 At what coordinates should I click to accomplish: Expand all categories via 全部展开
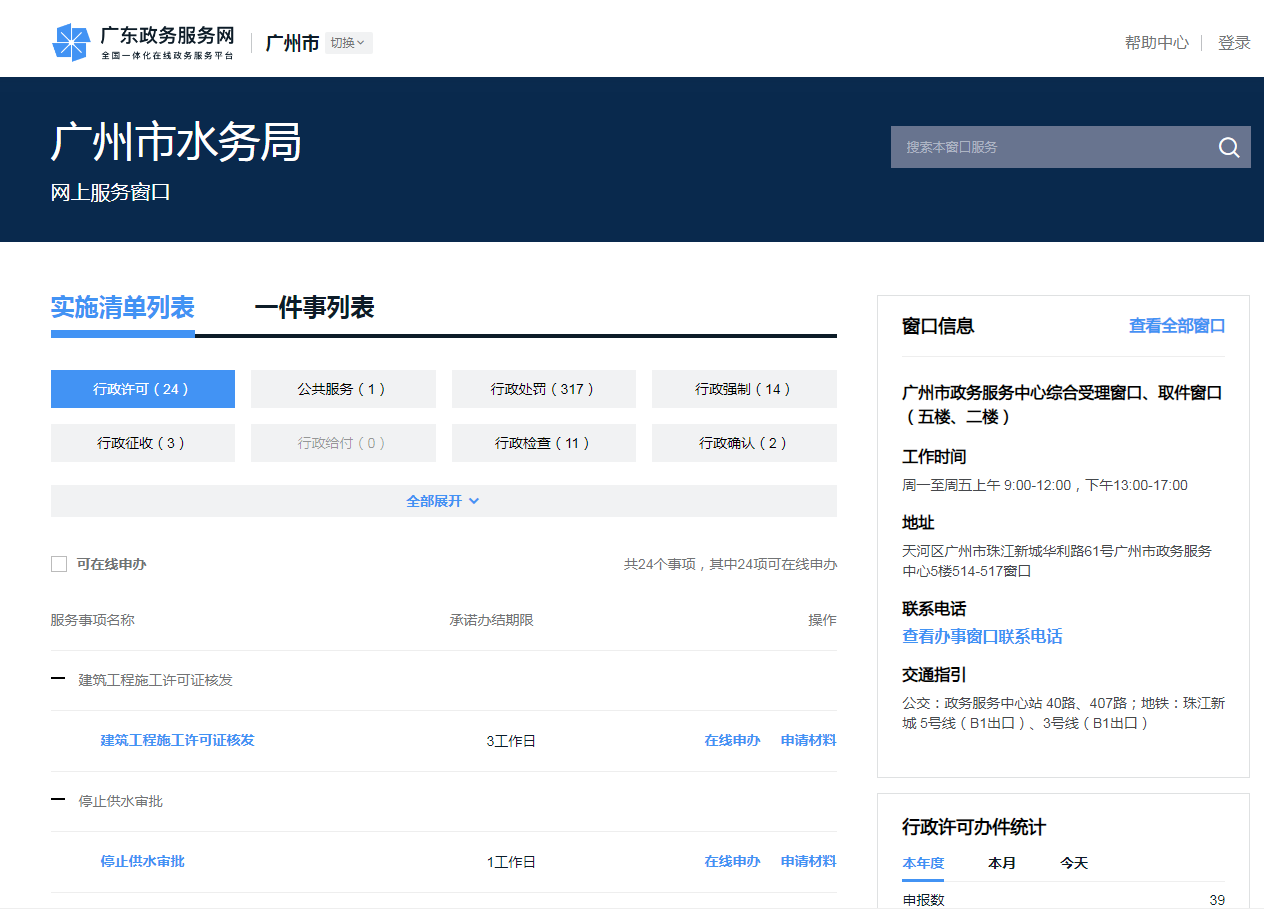(443, 501)
